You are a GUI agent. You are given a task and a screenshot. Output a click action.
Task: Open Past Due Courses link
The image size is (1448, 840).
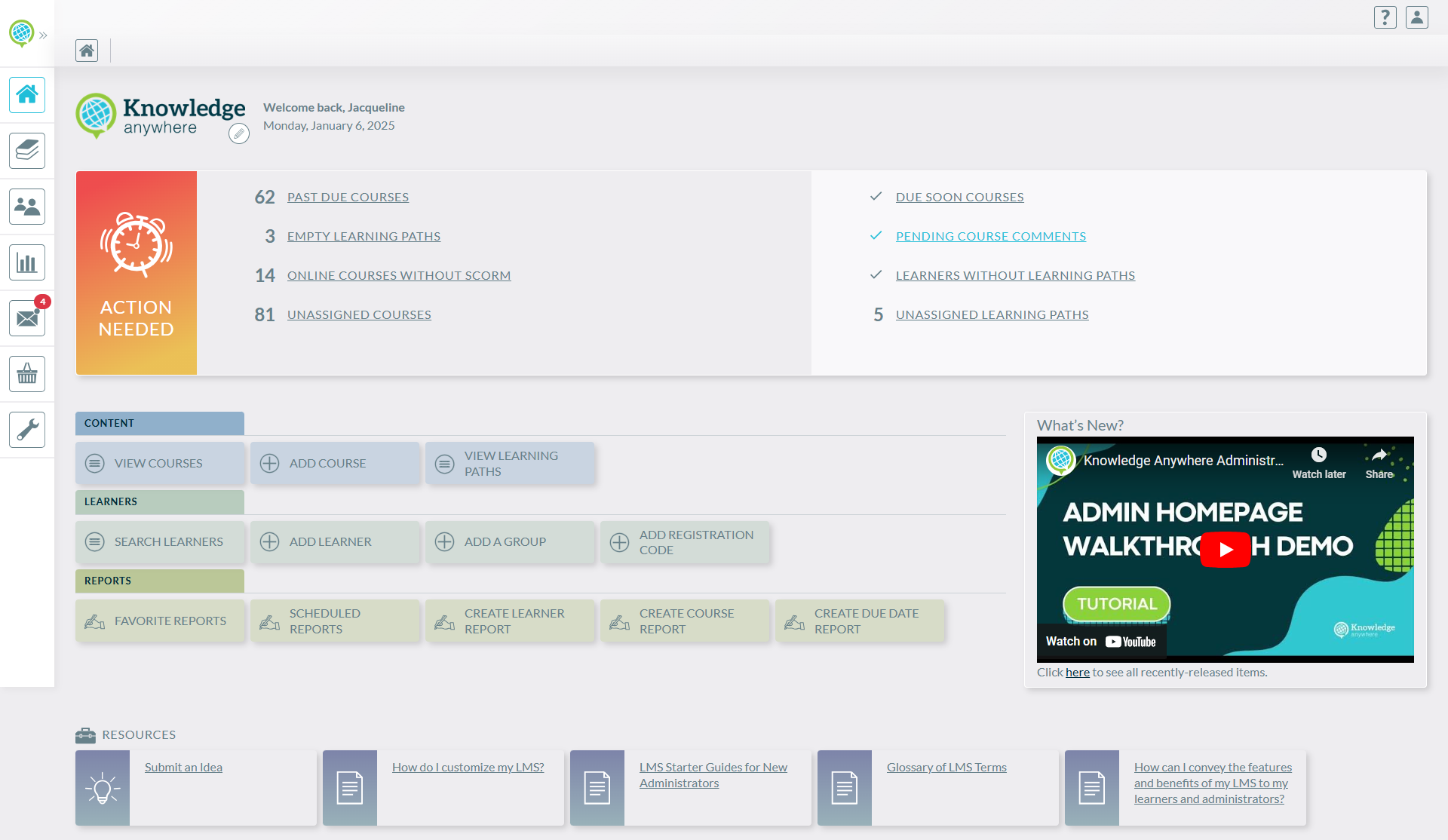348,197
